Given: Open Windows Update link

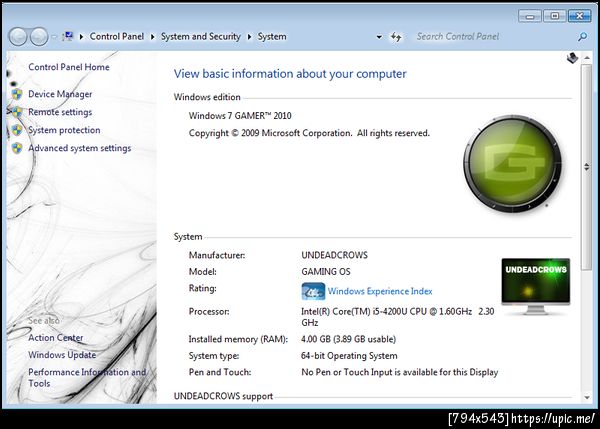Looking at the screenshot, I should (x=62, y=355).
